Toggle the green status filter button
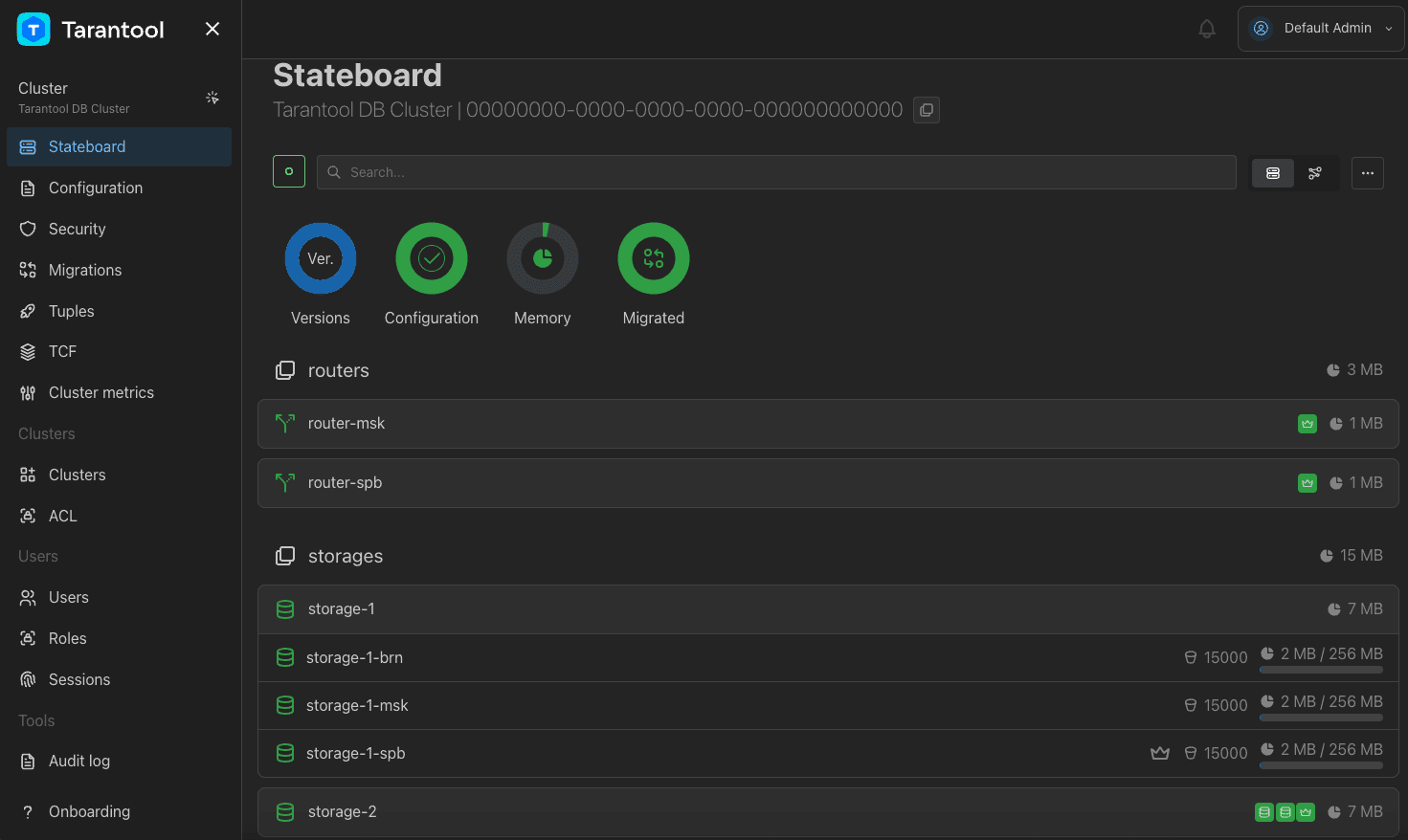This screenshot has height=840, width=1408. 289,171
